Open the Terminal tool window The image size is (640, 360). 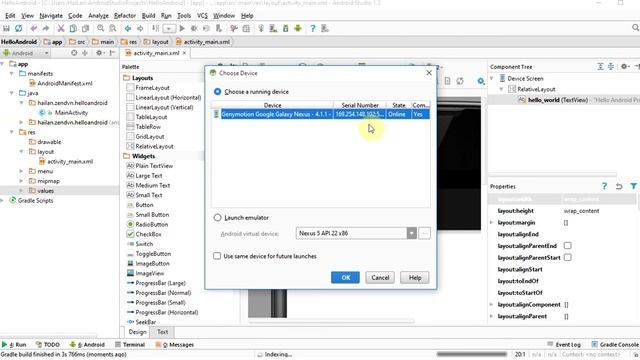point(130,344)
